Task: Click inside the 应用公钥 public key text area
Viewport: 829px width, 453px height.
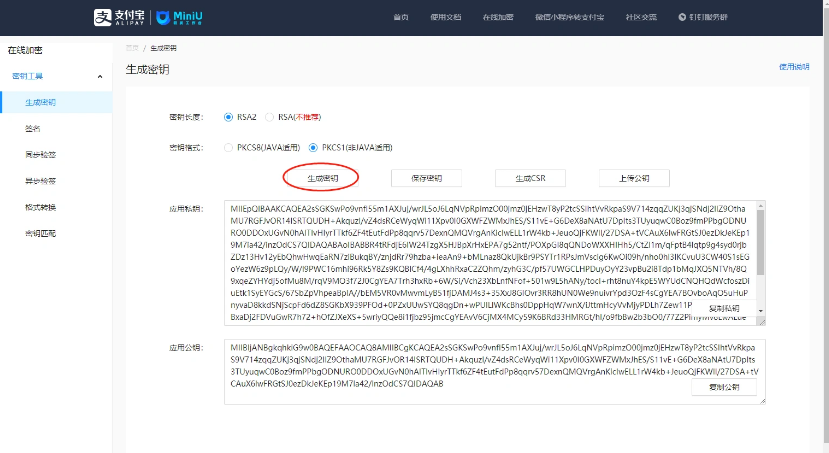Action: coord(494,372)
